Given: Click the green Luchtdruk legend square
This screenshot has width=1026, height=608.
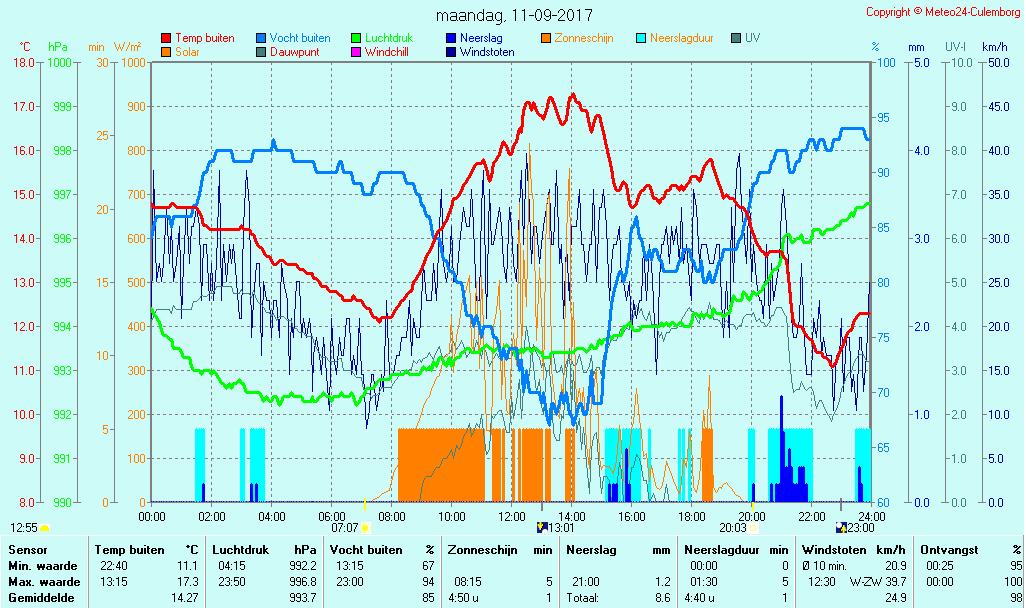Looking at the screenshot, I should tap(356, 39).
